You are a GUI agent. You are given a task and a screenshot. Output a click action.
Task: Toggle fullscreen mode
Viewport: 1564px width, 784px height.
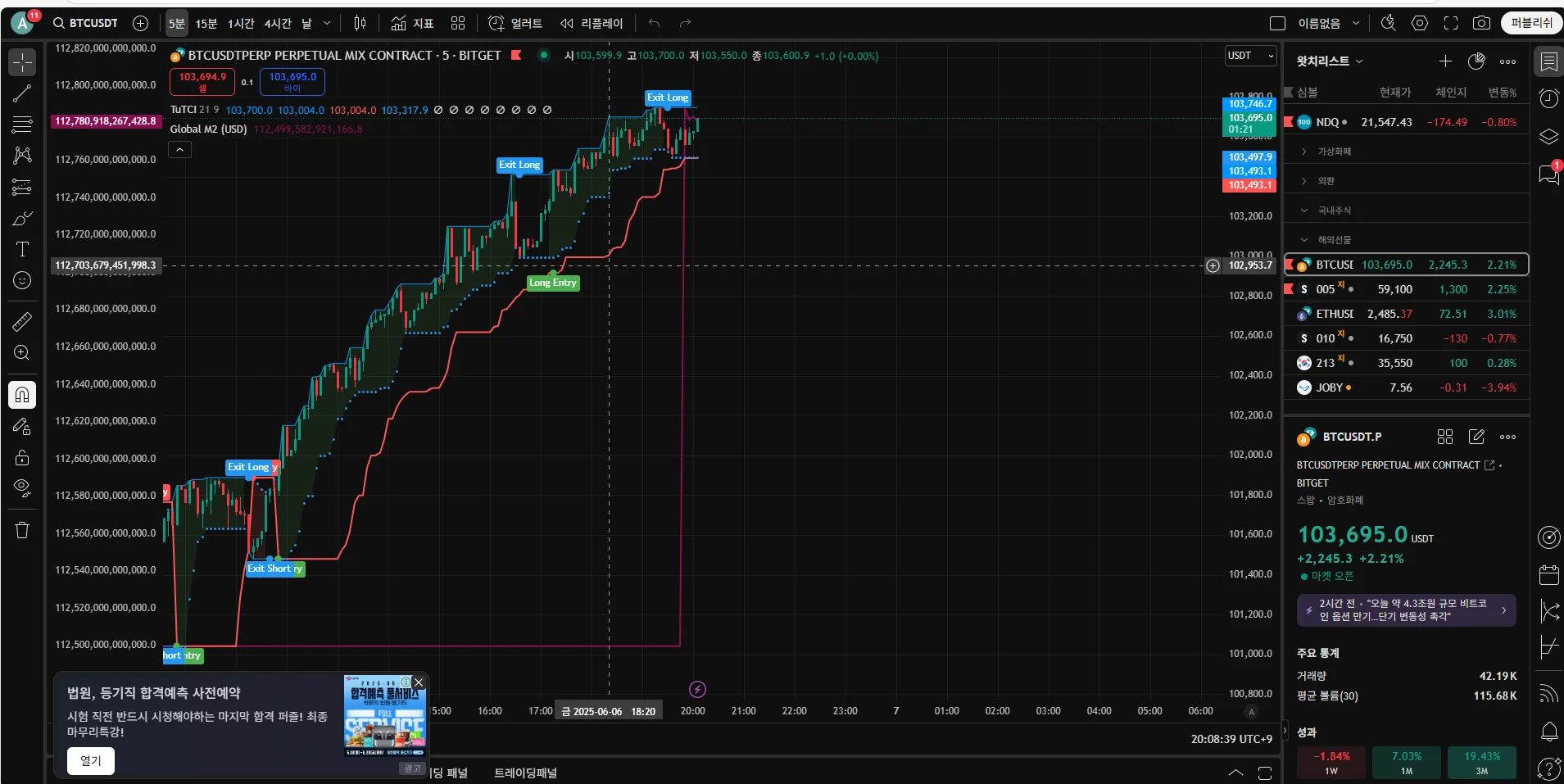1451,23
